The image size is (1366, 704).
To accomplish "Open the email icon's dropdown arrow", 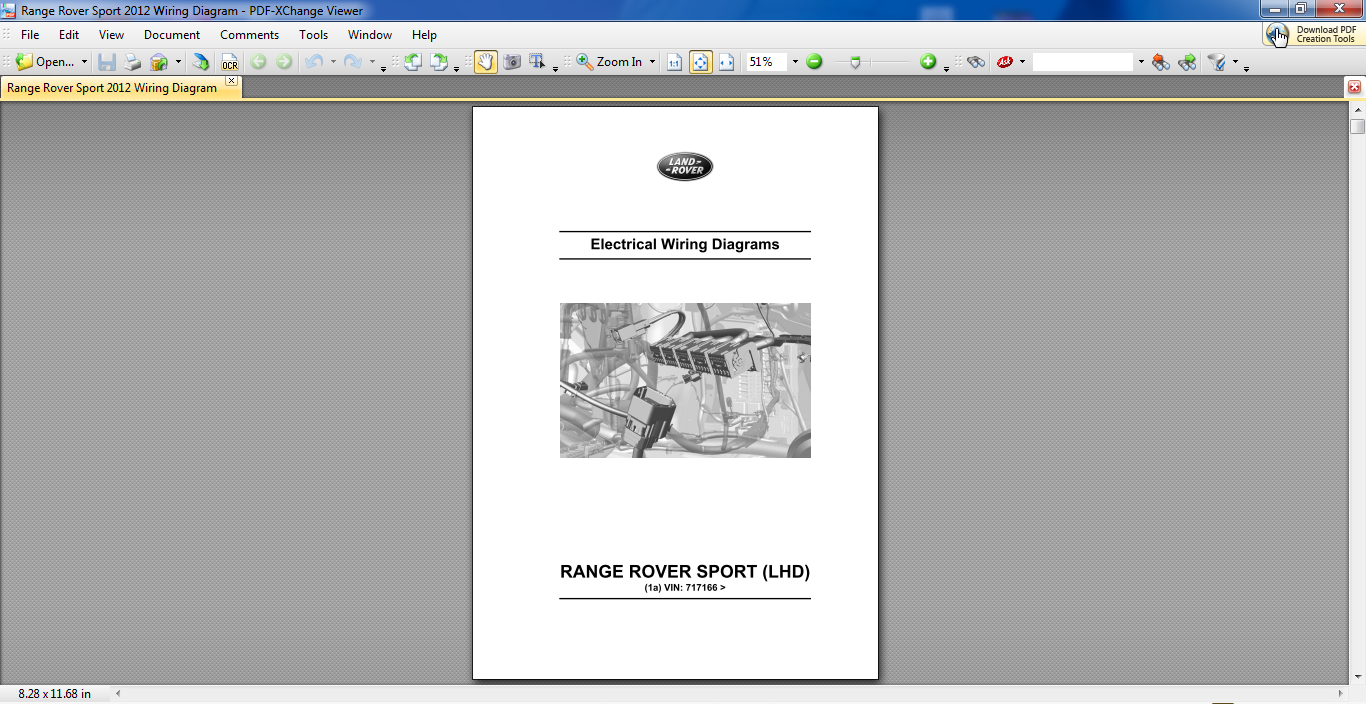I will pos(178,62).
